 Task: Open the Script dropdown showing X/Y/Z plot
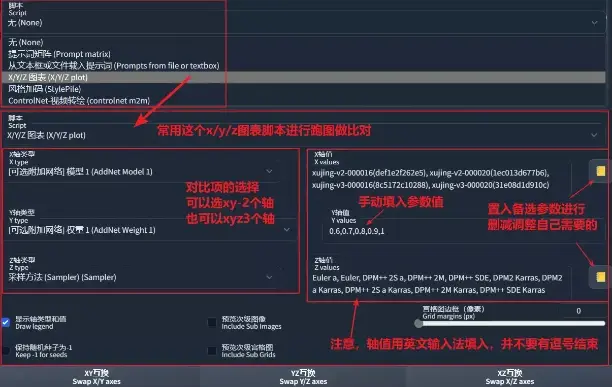(x=303, y=135)
